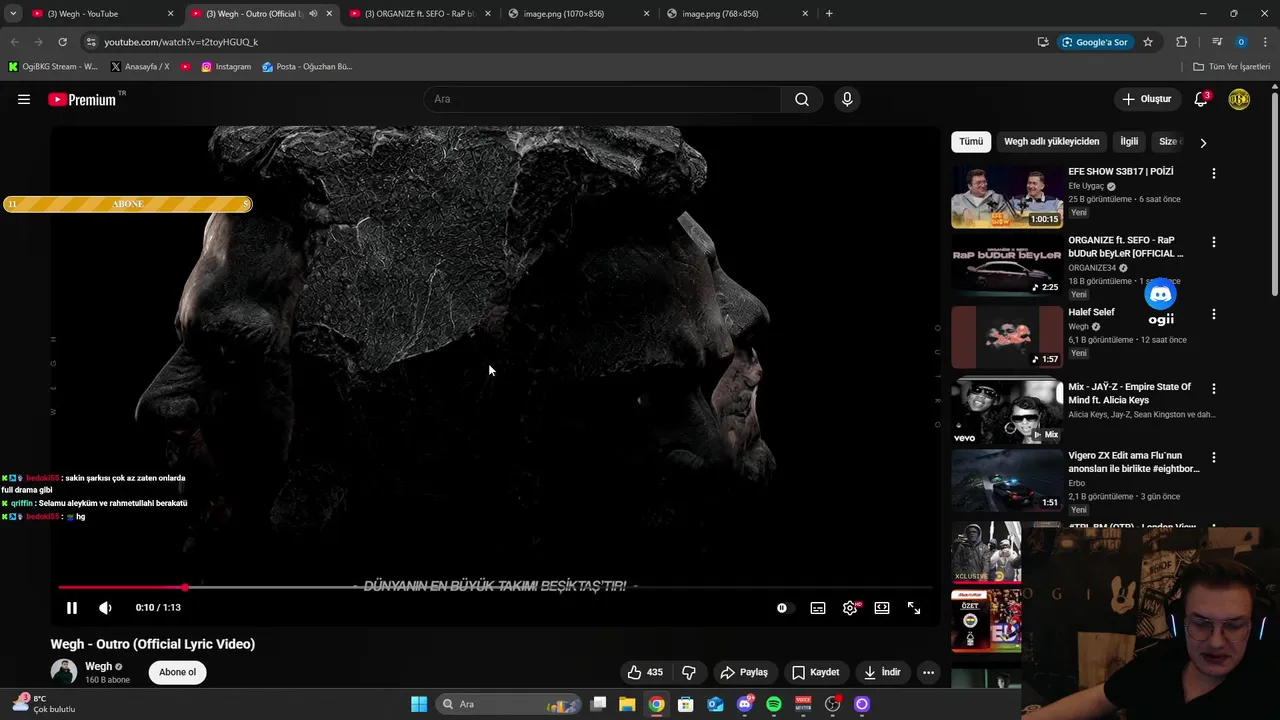This screenshot has height=720, width=1280.
Task: Mute the video using the speaker icon
Action: coord(105,608)
